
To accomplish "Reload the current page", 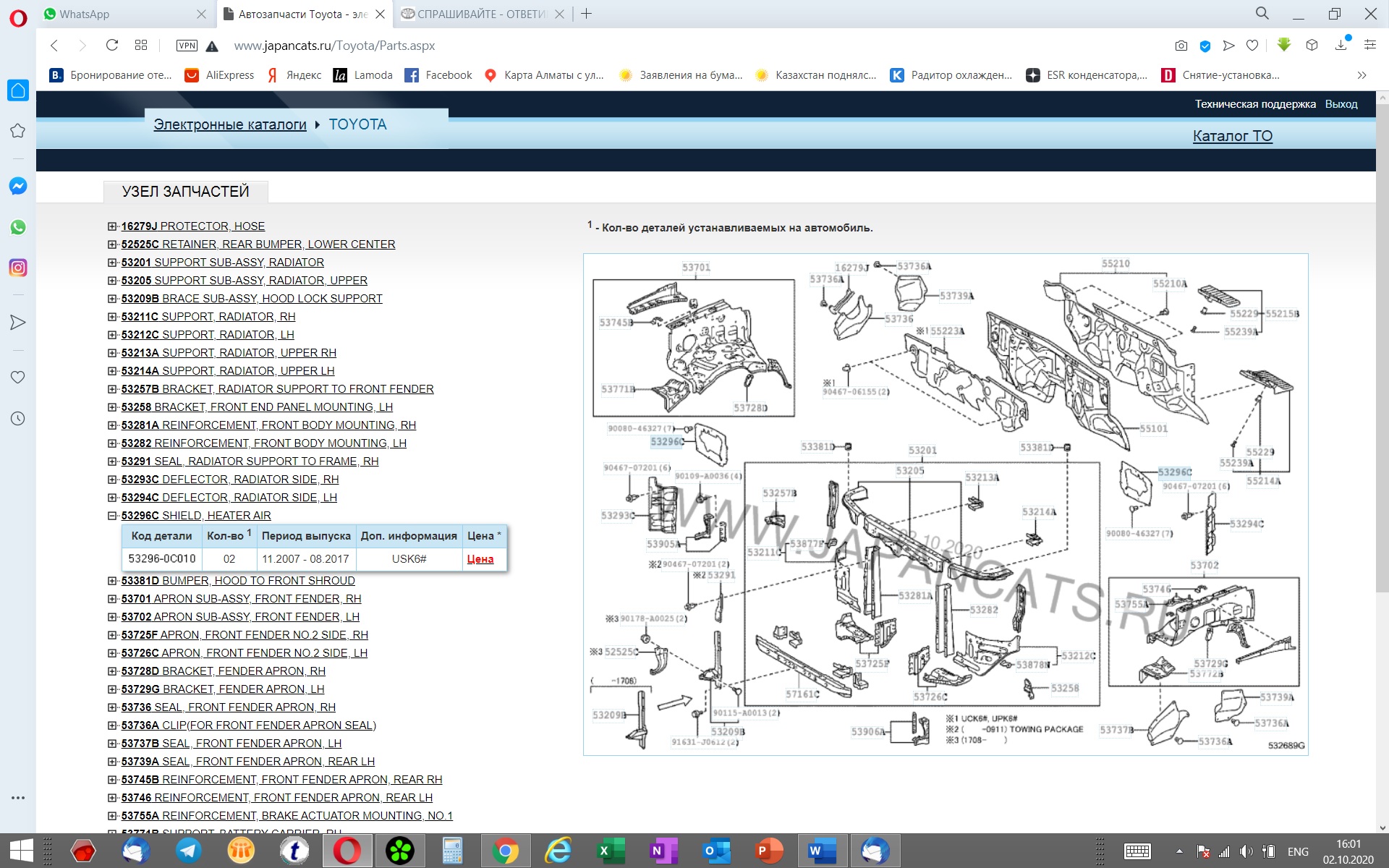I will 112,46.
